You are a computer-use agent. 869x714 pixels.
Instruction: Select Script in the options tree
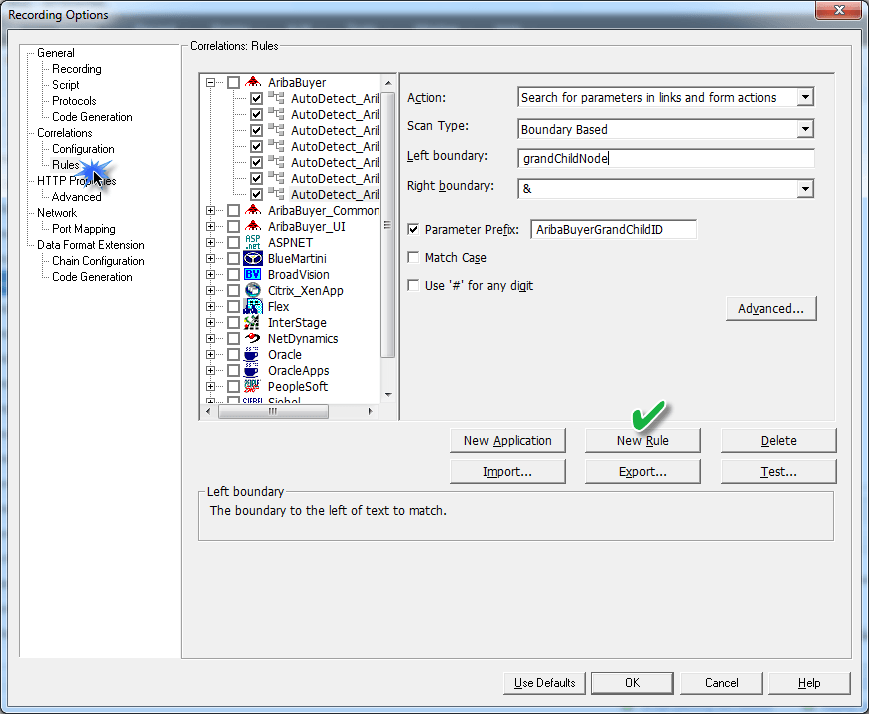[65, 85]
